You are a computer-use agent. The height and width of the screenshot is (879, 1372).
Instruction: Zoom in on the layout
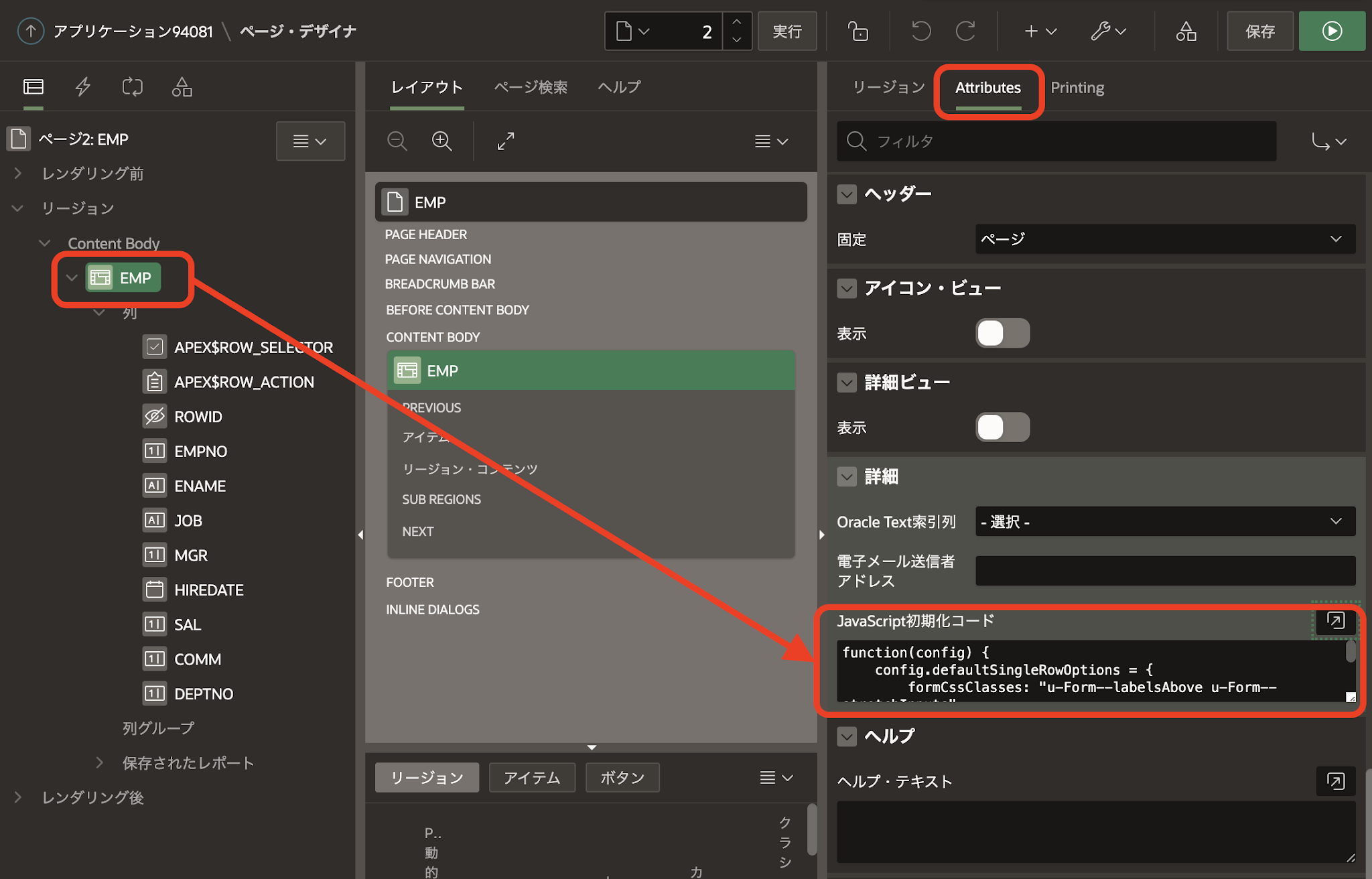(x=441, y=141)
